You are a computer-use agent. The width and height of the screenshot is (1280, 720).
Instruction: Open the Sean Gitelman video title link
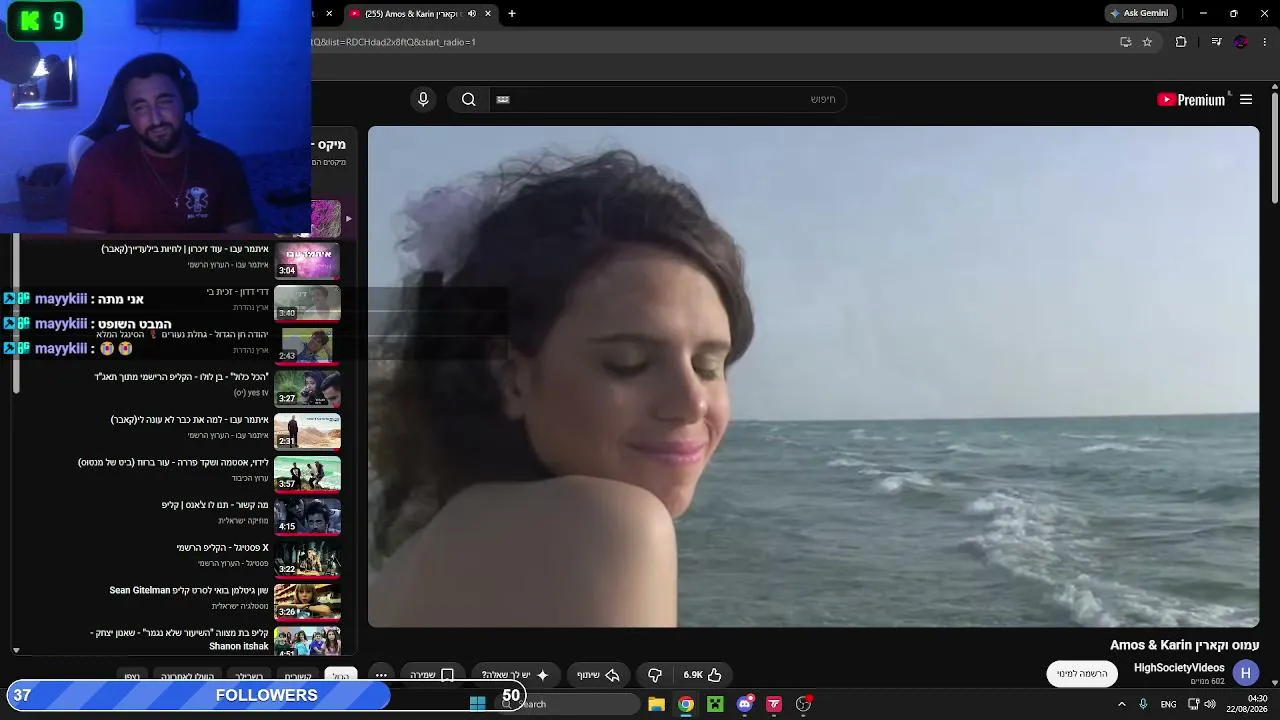pos(189,590)
